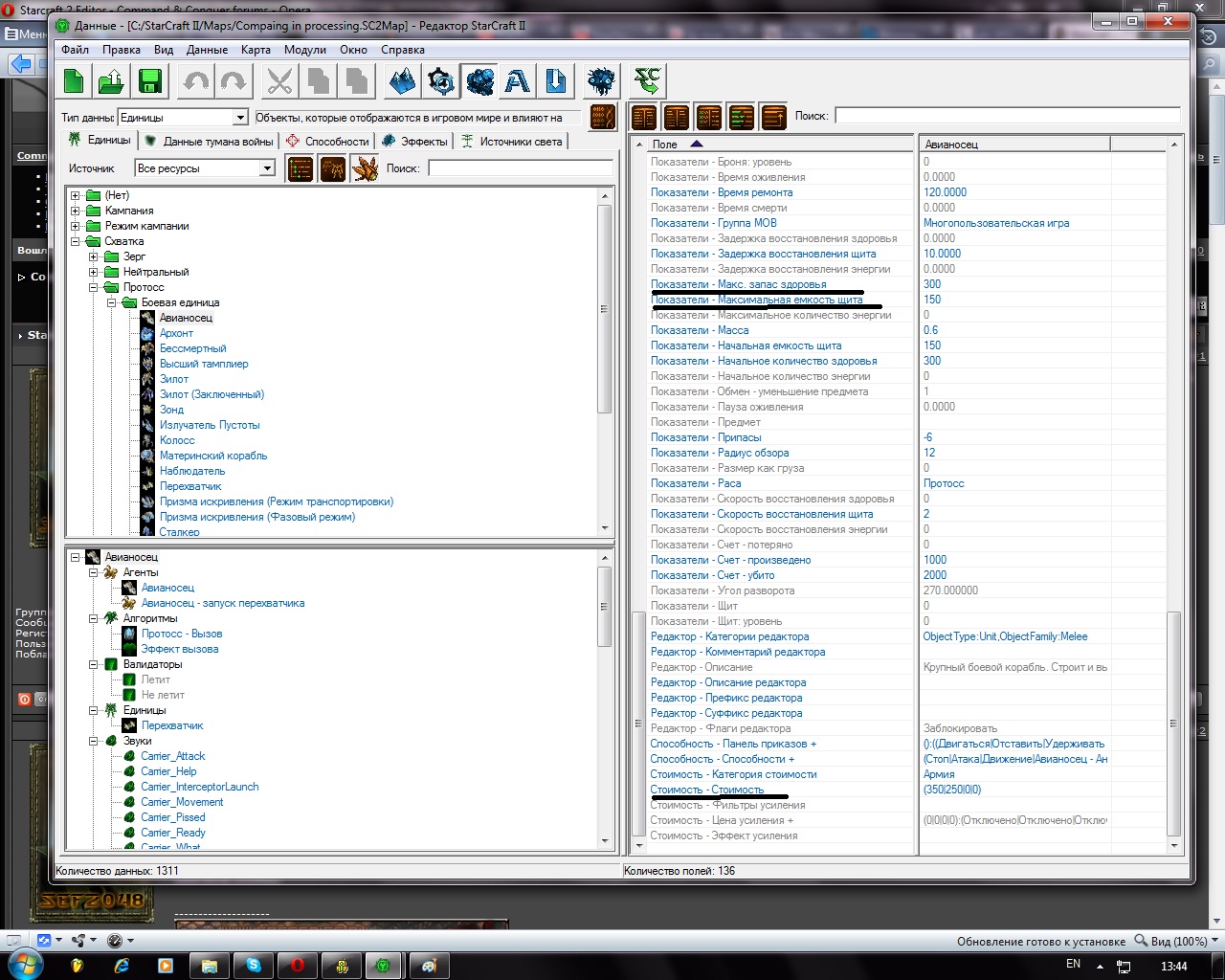Open the Import module arrow icon
Screen dimensions: 1225x980
click(556, 81)
